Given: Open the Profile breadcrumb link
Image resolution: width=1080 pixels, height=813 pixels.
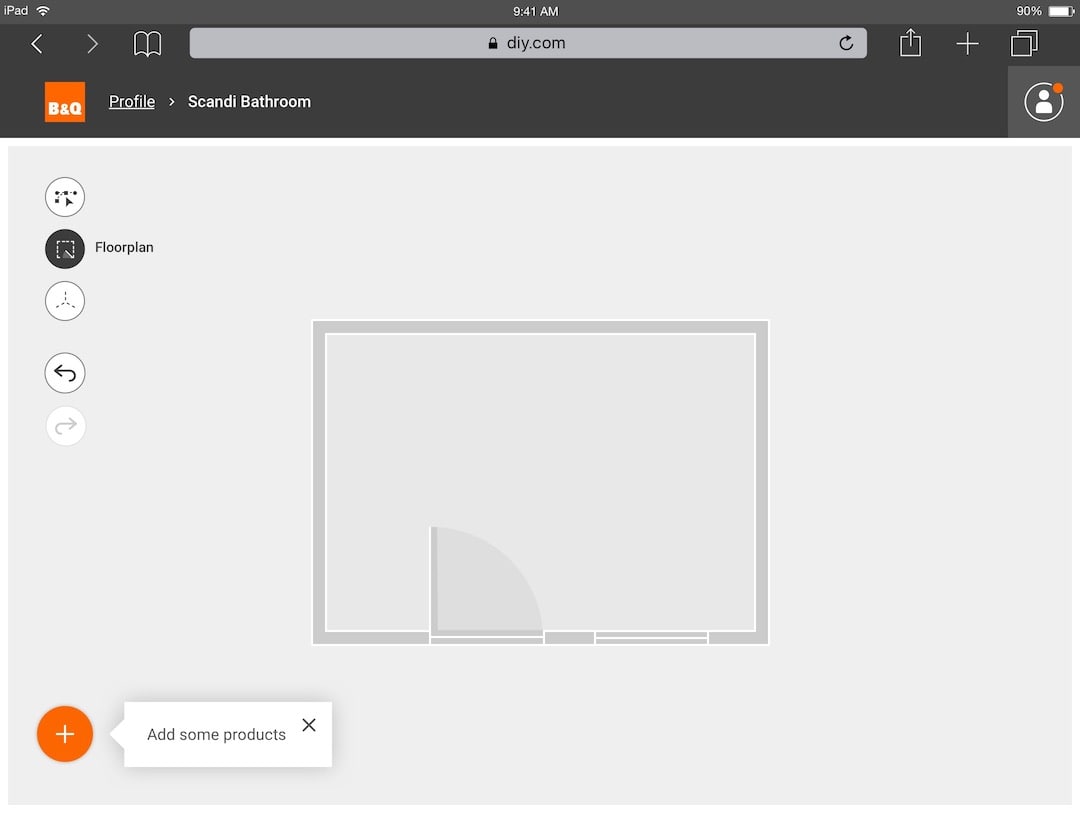Looking at the screenshot, I should 132,101.
